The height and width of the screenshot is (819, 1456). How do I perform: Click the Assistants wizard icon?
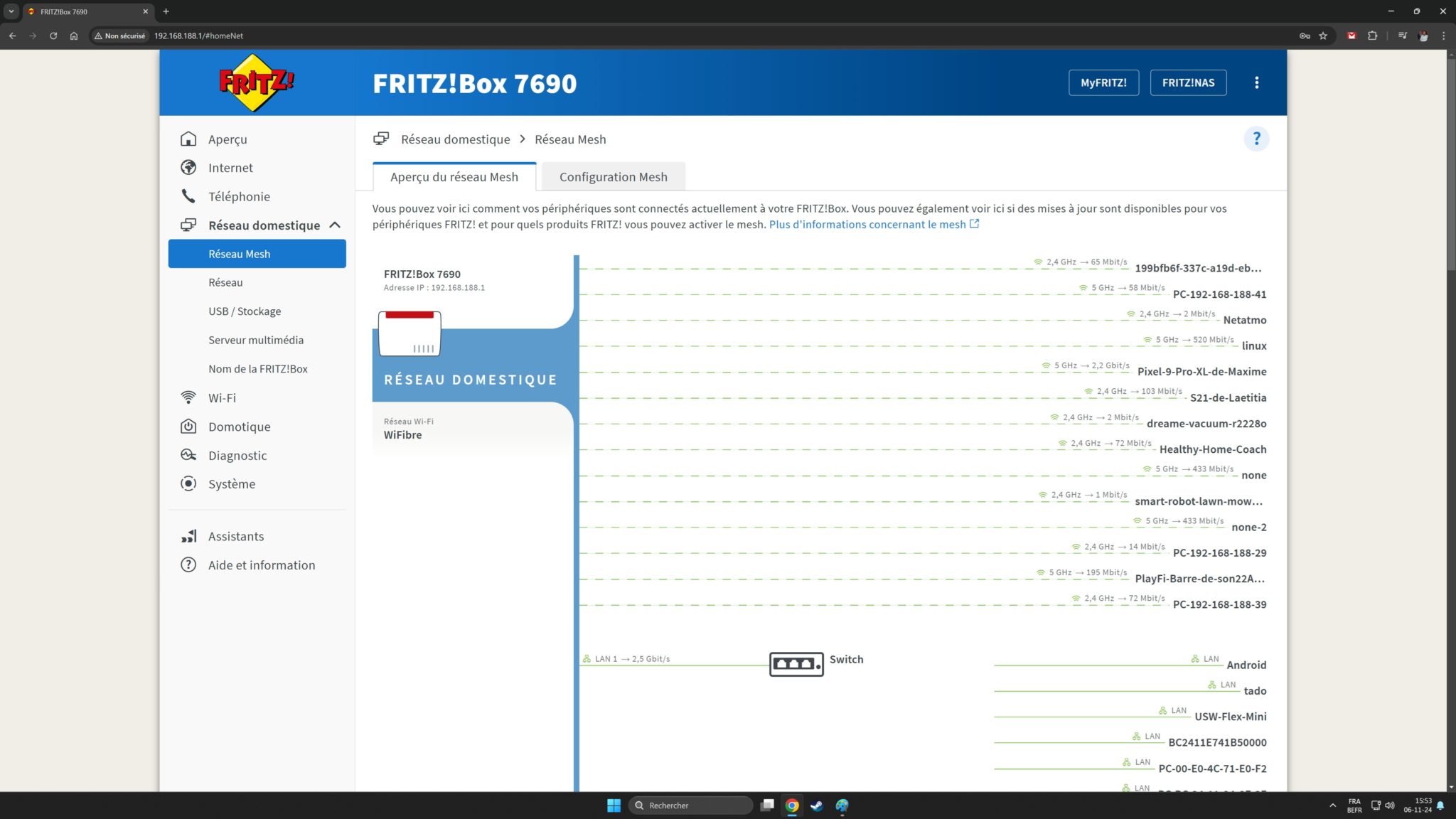pyautogui.click(x=188, y=535)
